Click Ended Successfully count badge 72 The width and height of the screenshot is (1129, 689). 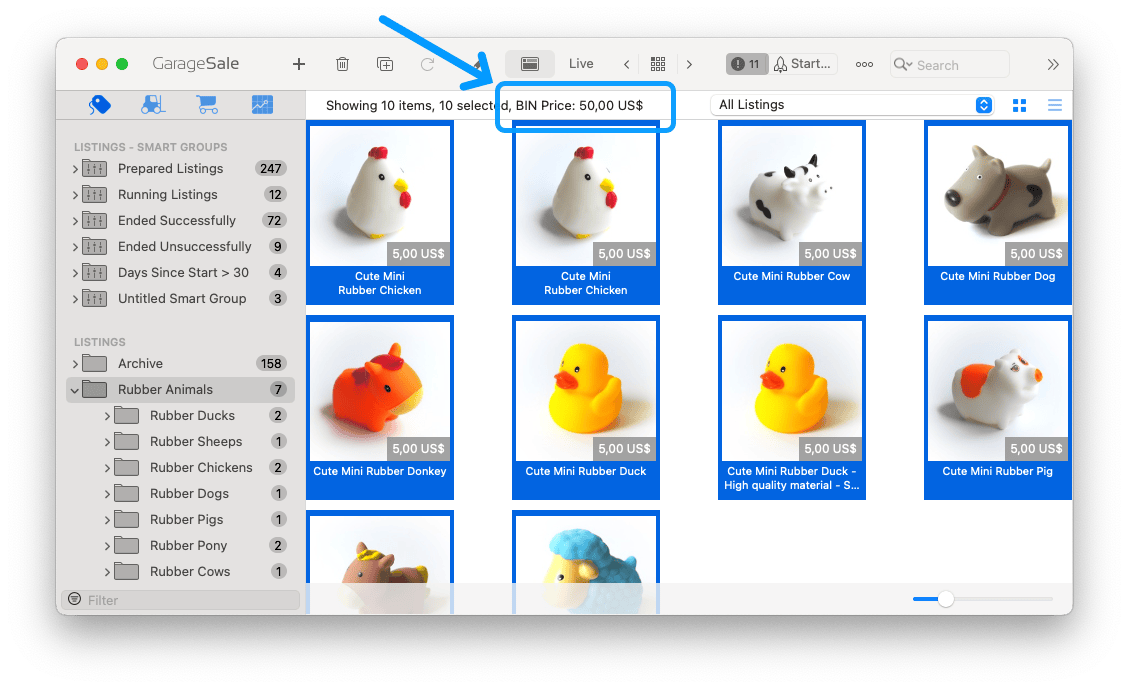pos(274,221)
